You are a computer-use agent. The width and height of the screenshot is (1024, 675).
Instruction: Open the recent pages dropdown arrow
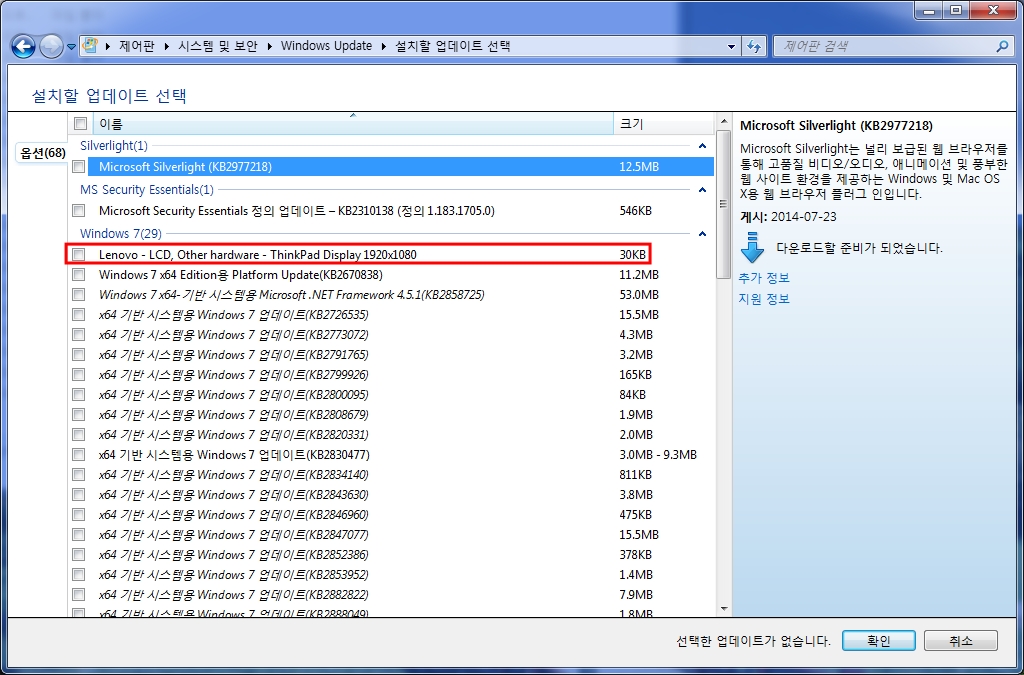click(71, 47)
